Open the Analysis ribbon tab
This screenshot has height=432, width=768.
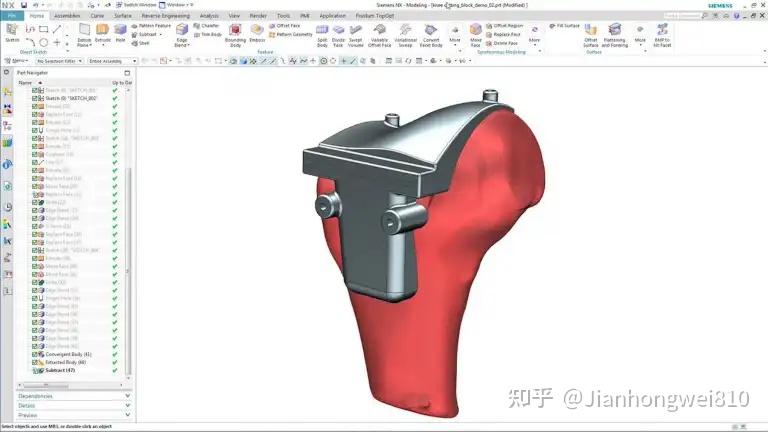209,16
